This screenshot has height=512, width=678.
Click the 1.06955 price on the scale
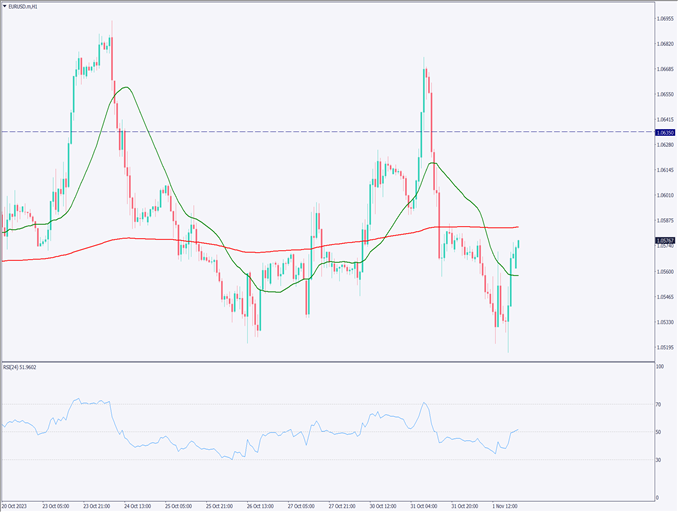[664, 19]
